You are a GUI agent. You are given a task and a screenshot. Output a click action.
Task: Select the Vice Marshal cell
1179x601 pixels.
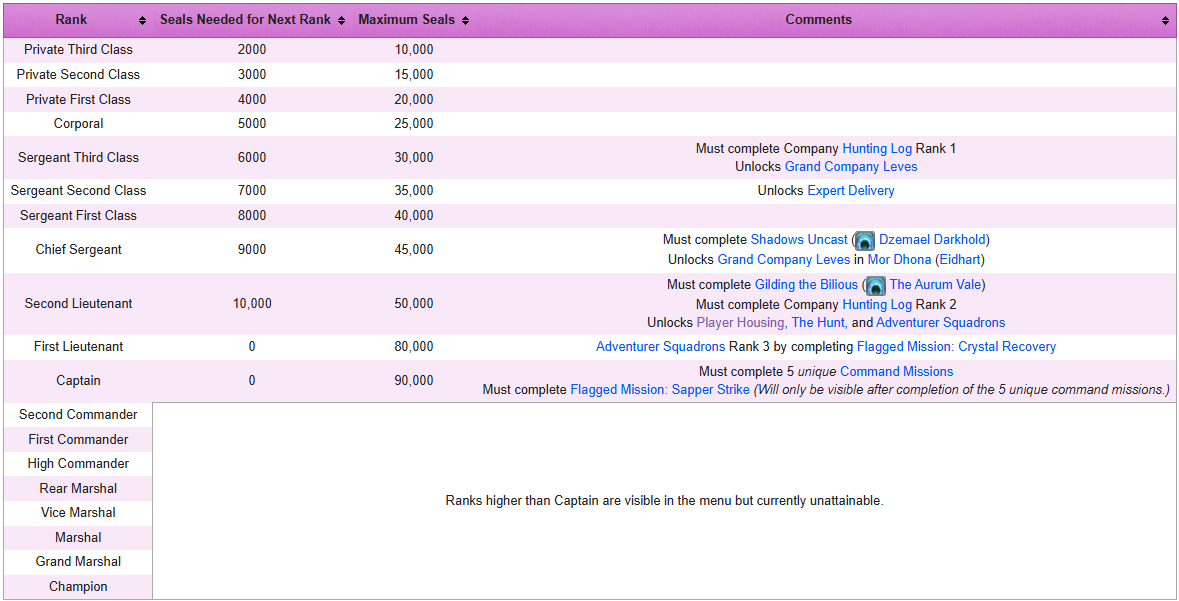coord(78,513)
